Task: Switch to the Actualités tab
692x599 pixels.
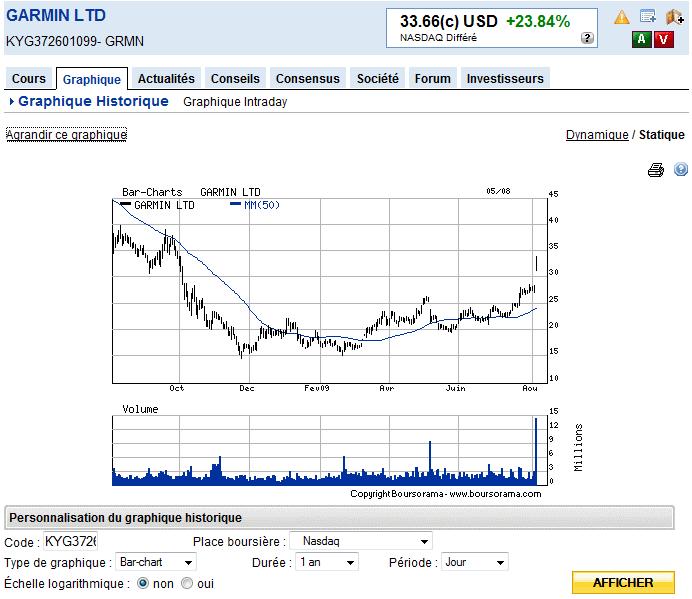Action: click(x=166, y=79)
